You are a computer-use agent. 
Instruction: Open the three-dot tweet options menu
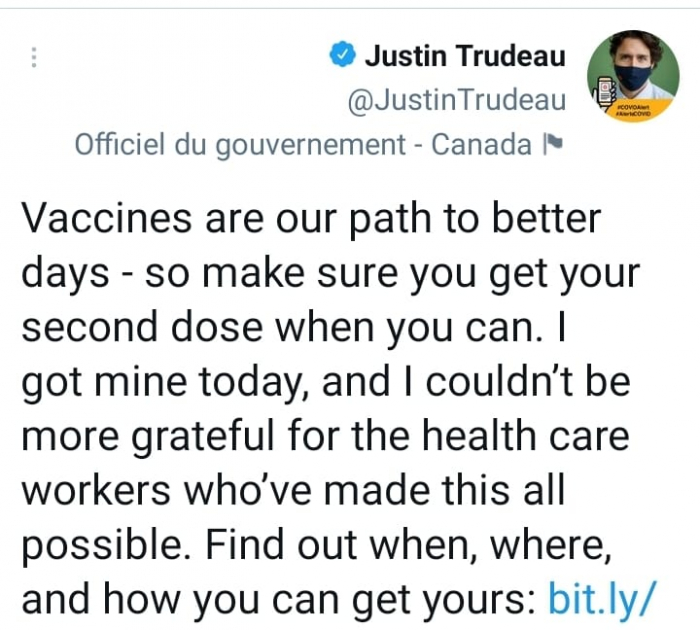(x=33, y=57)
